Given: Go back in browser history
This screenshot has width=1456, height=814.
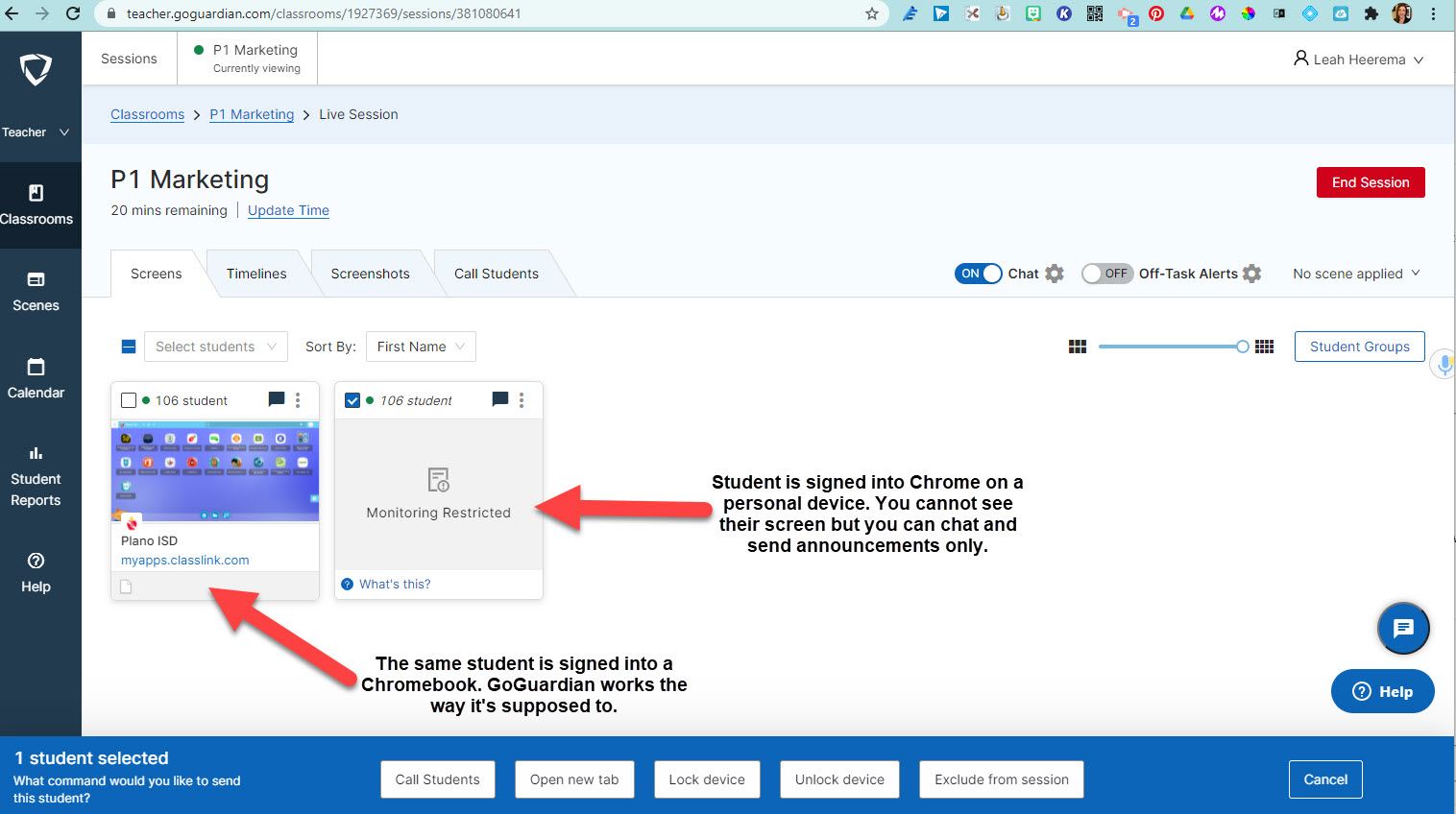Looking at the screenshot, I should point(12,13).
